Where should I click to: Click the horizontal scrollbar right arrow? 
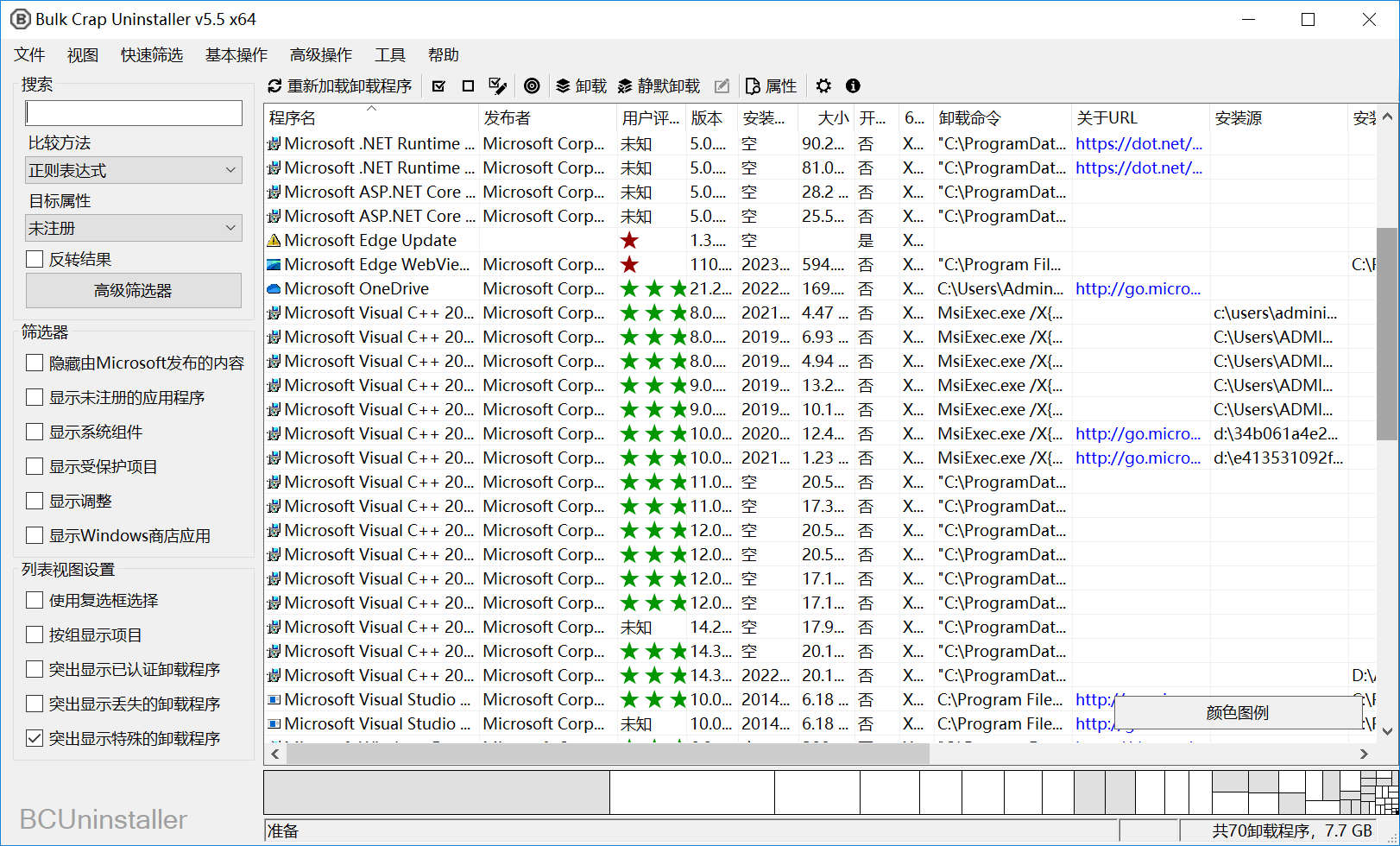1364,754
